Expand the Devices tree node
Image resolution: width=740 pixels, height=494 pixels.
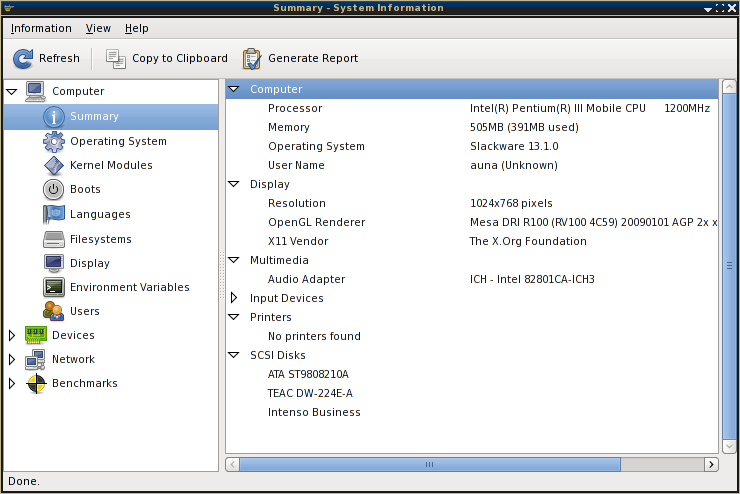(12, 335)
